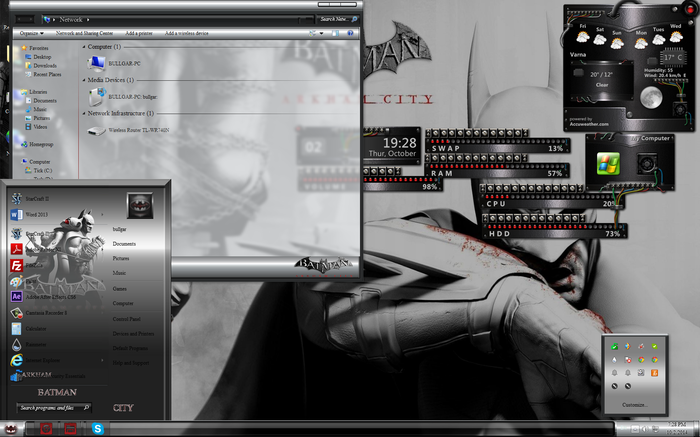This screenshot has width=700, height=437.
Task: Collapse the Network Infrastructure (1) group
Action: 84,113
